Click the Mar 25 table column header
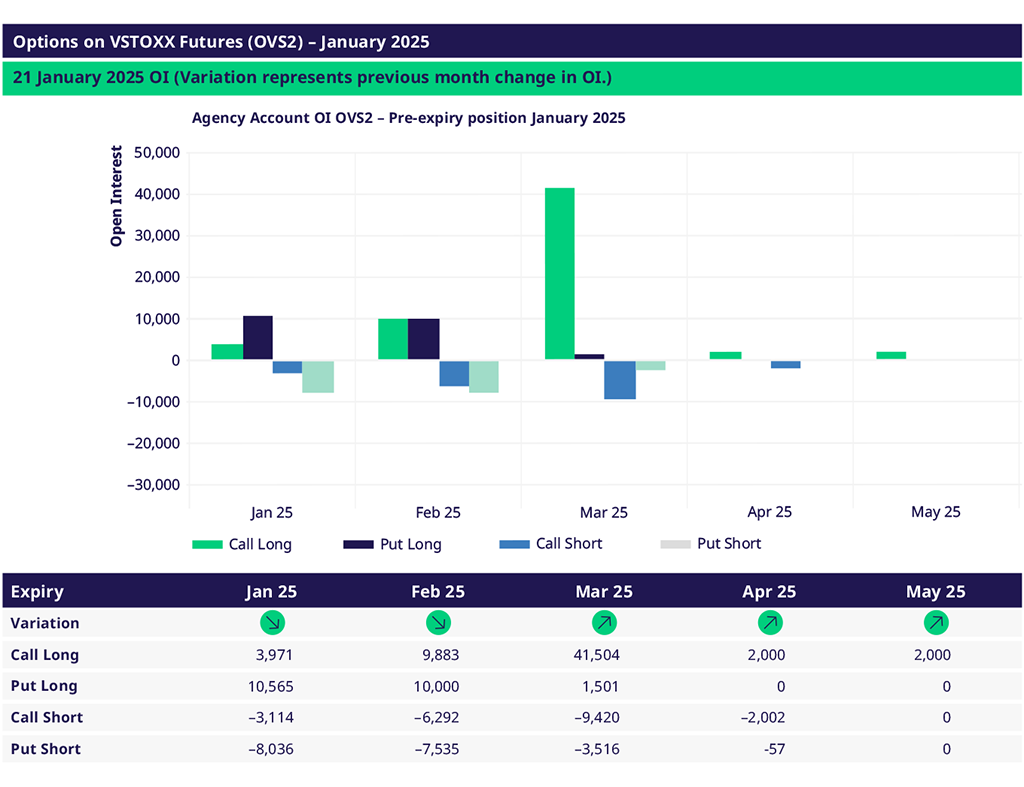This screenshot has height=787, width=1024. (x=604, y=591)
